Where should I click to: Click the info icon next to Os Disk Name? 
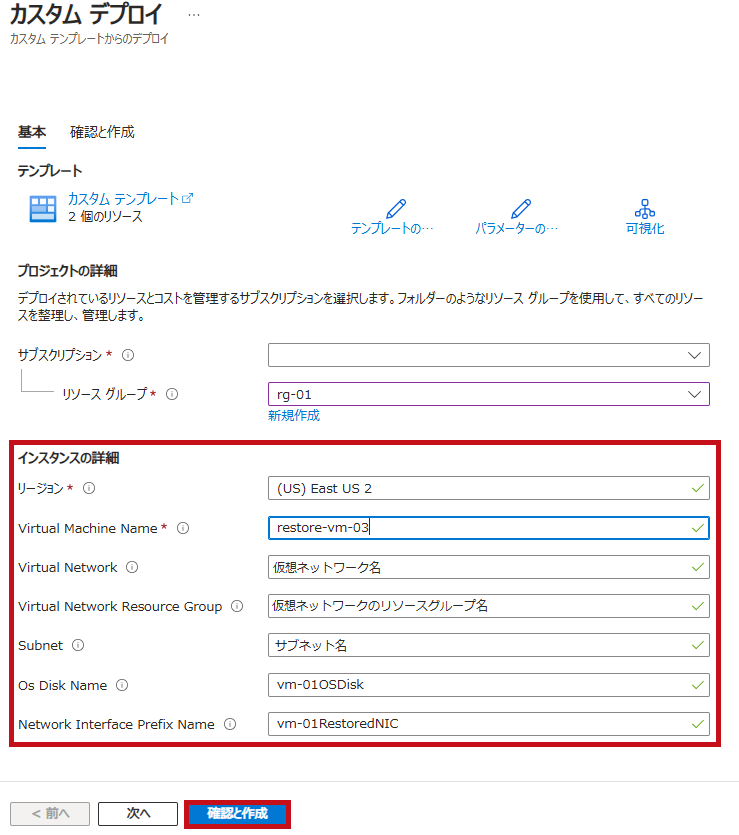point(122,685)
